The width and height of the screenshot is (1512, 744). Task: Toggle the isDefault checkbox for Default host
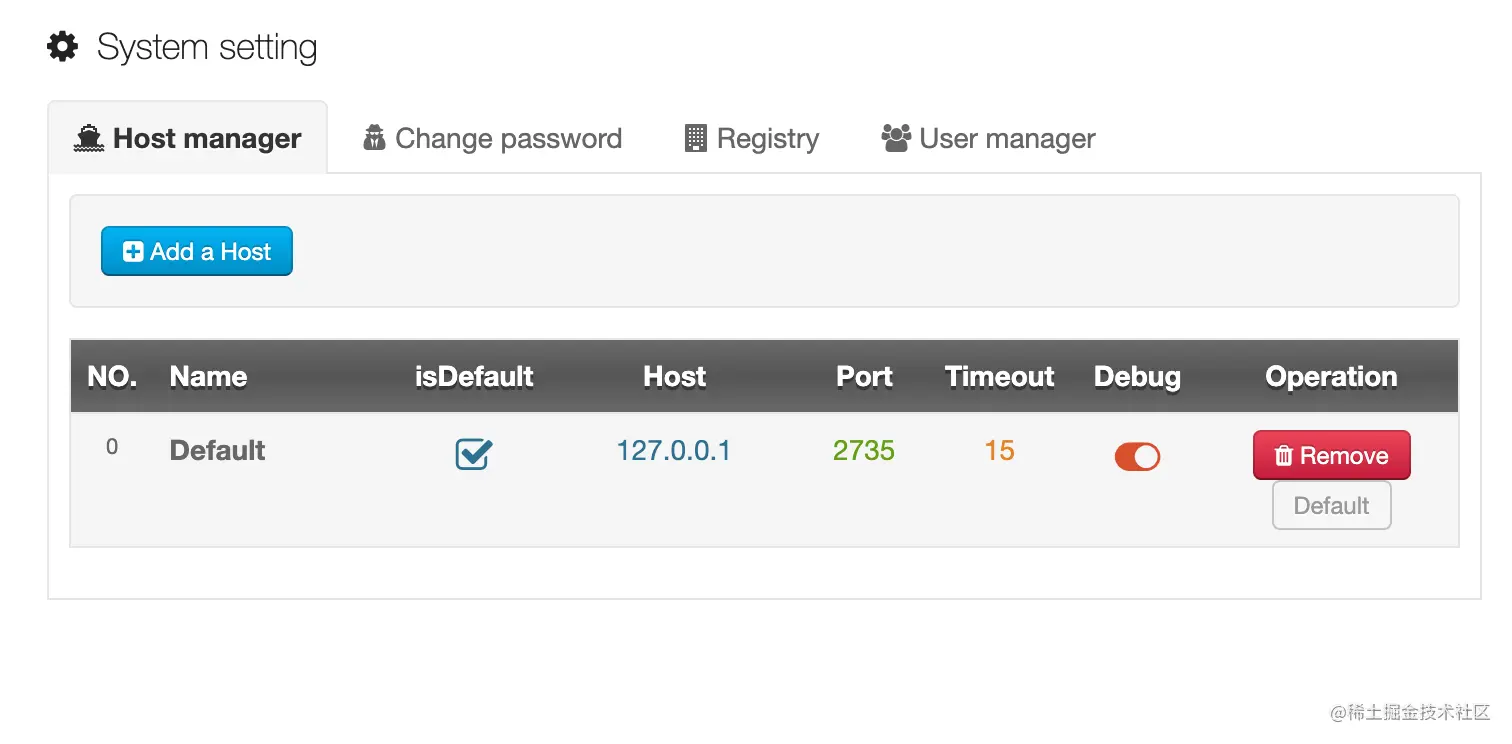point(473,455)
